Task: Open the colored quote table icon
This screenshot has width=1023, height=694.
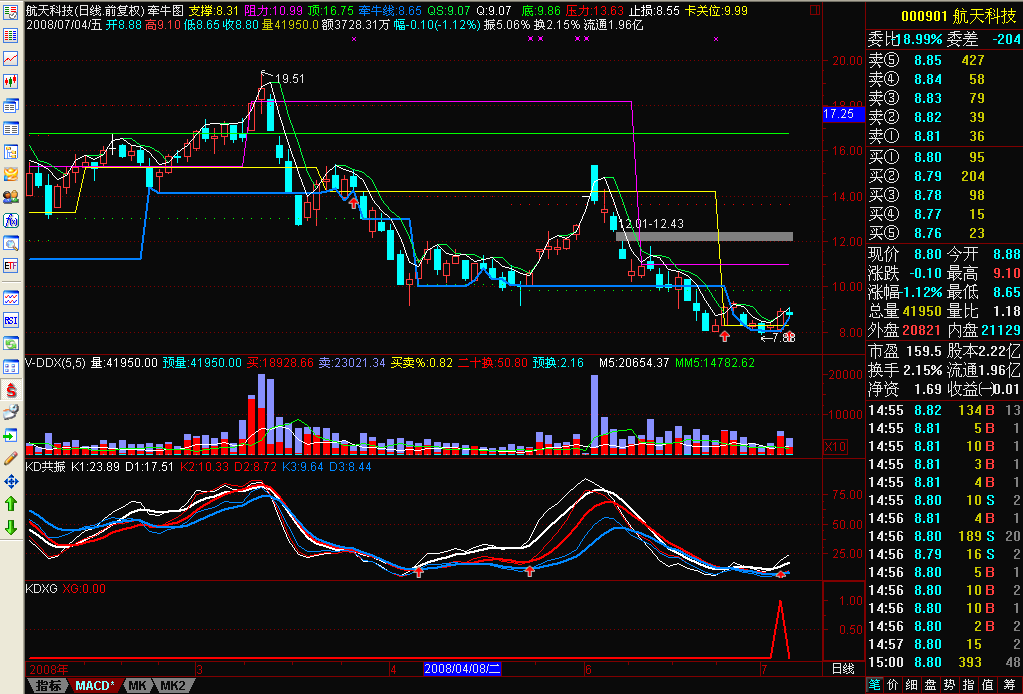Action: [x=10, y=37]
